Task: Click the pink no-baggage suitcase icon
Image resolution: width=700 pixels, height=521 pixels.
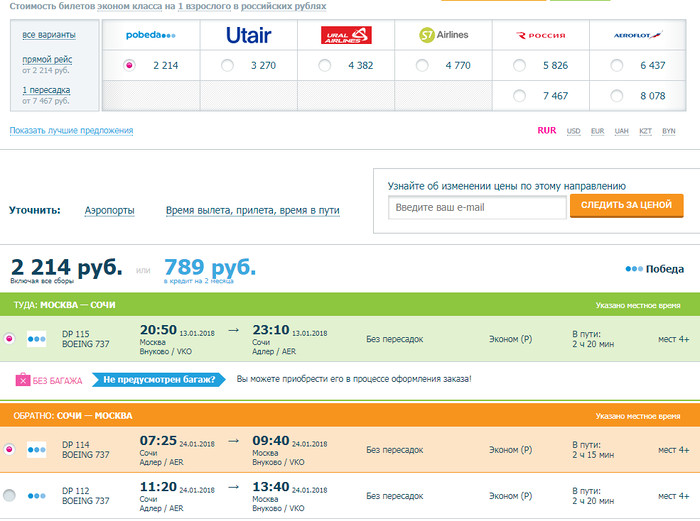Action: coord(23,379)
